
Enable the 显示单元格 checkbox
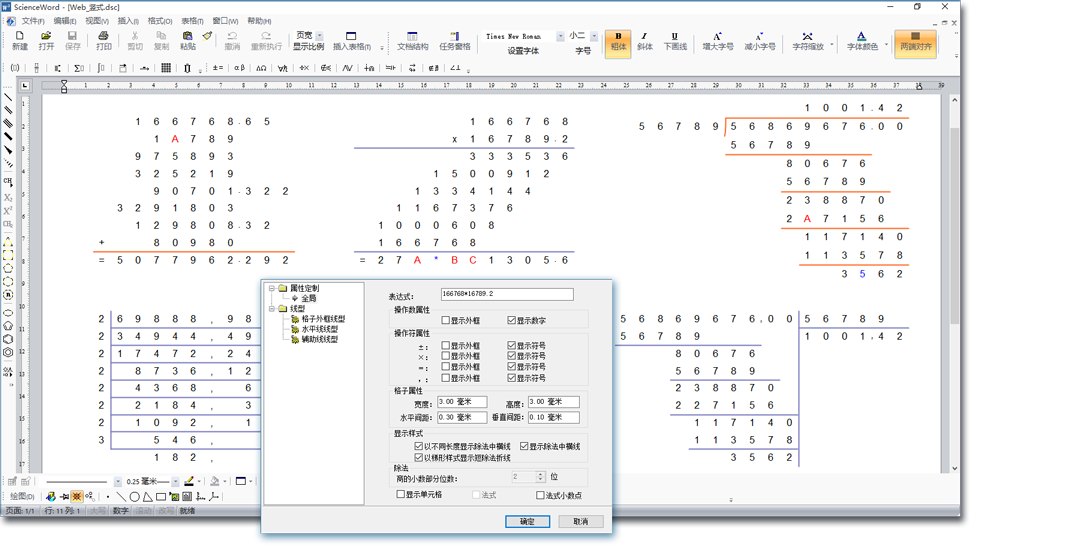(401, 495)
